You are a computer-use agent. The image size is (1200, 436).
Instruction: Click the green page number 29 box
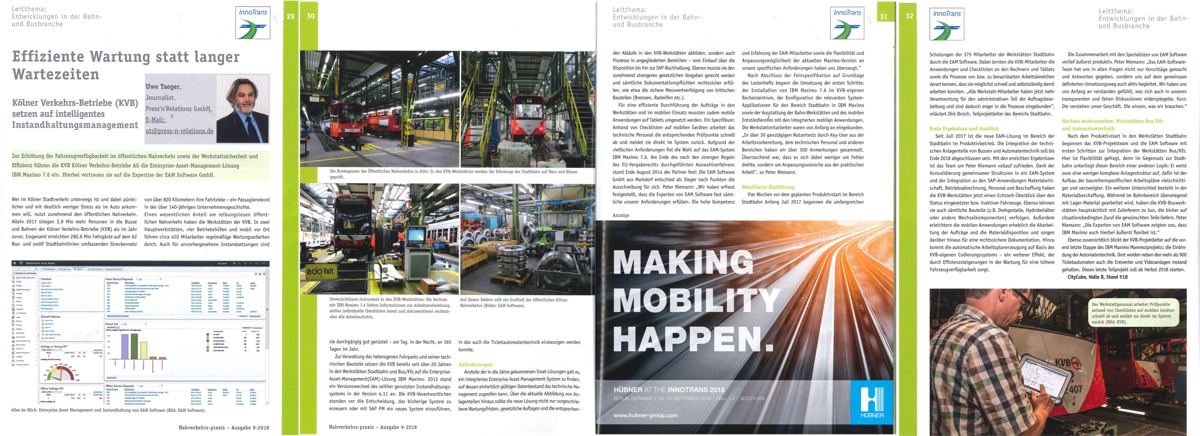pos(291,15)
